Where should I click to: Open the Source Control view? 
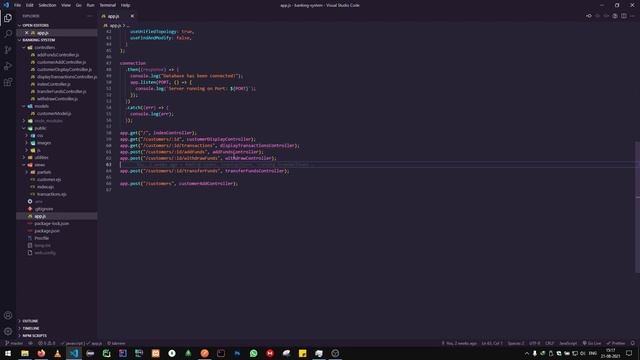point(8,50)
